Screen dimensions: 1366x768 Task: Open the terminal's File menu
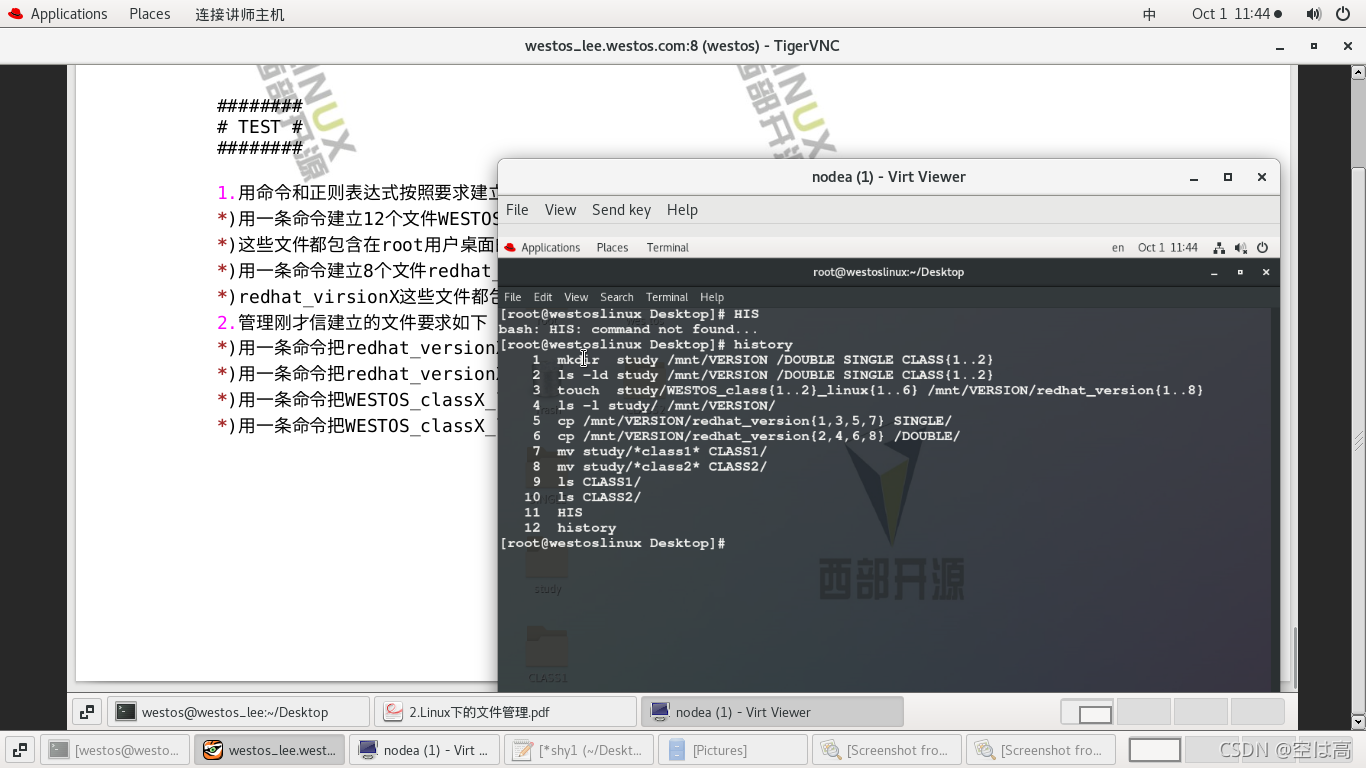point(512,297)
